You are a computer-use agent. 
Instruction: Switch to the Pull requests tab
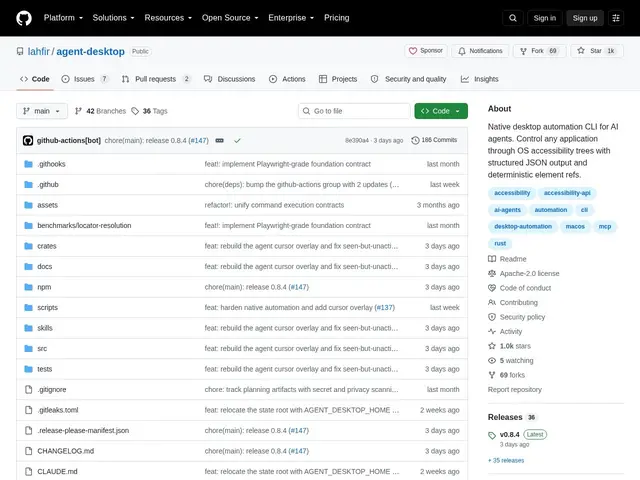156,79
